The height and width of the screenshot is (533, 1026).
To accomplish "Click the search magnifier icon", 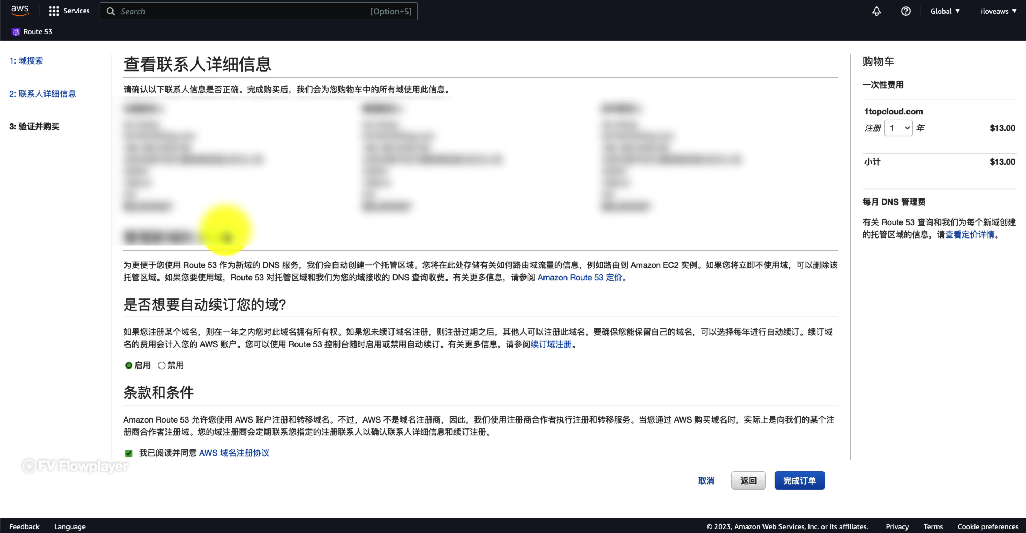I will 111,11.
